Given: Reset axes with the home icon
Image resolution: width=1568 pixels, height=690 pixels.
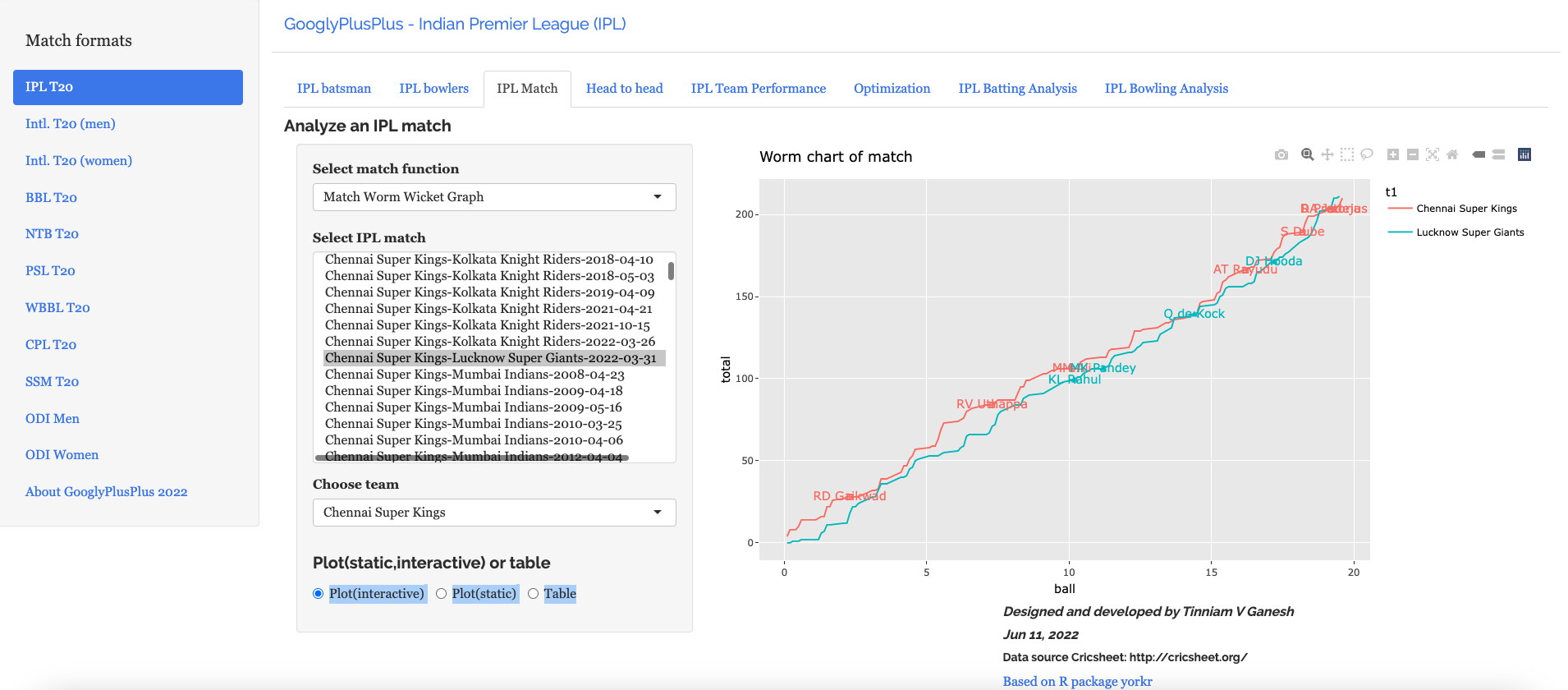Looking at the screenshot, I should pos(1452,154).
